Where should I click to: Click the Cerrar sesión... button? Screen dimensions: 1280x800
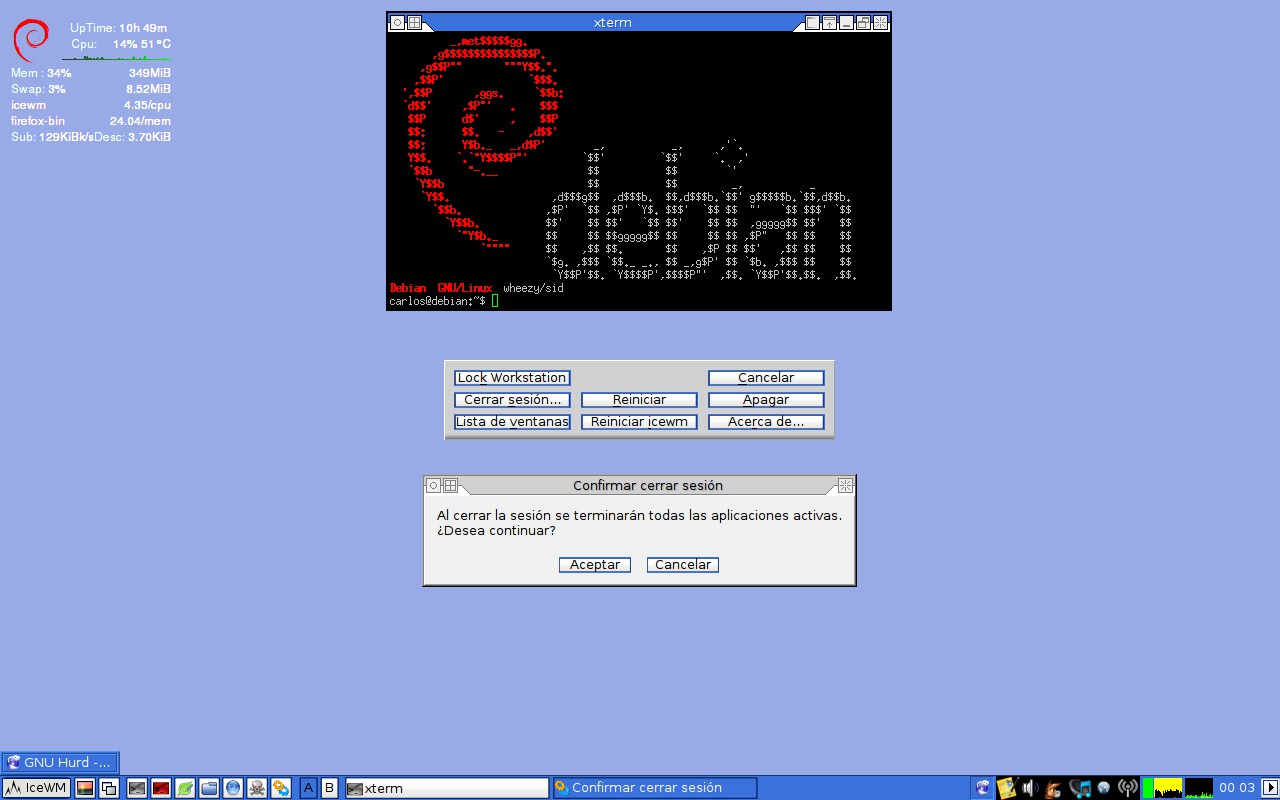tap(512, 400)
